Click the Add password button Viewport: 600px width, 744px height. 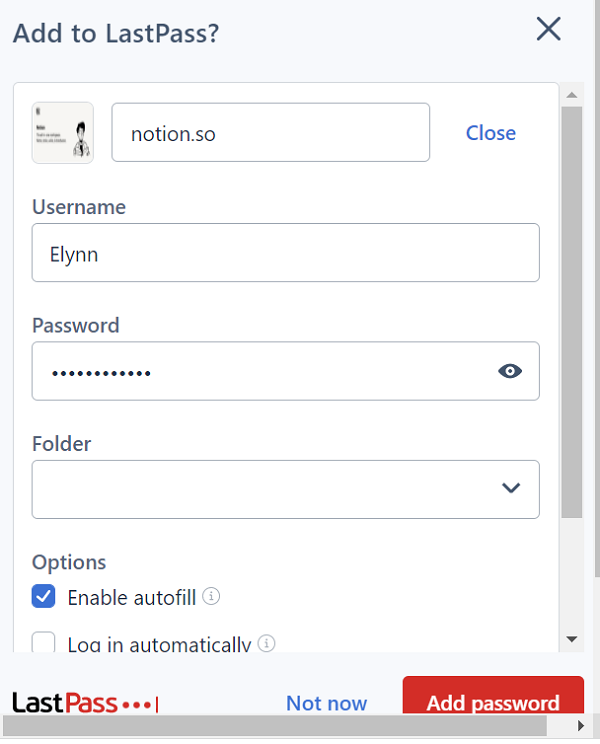coord(493,696)
